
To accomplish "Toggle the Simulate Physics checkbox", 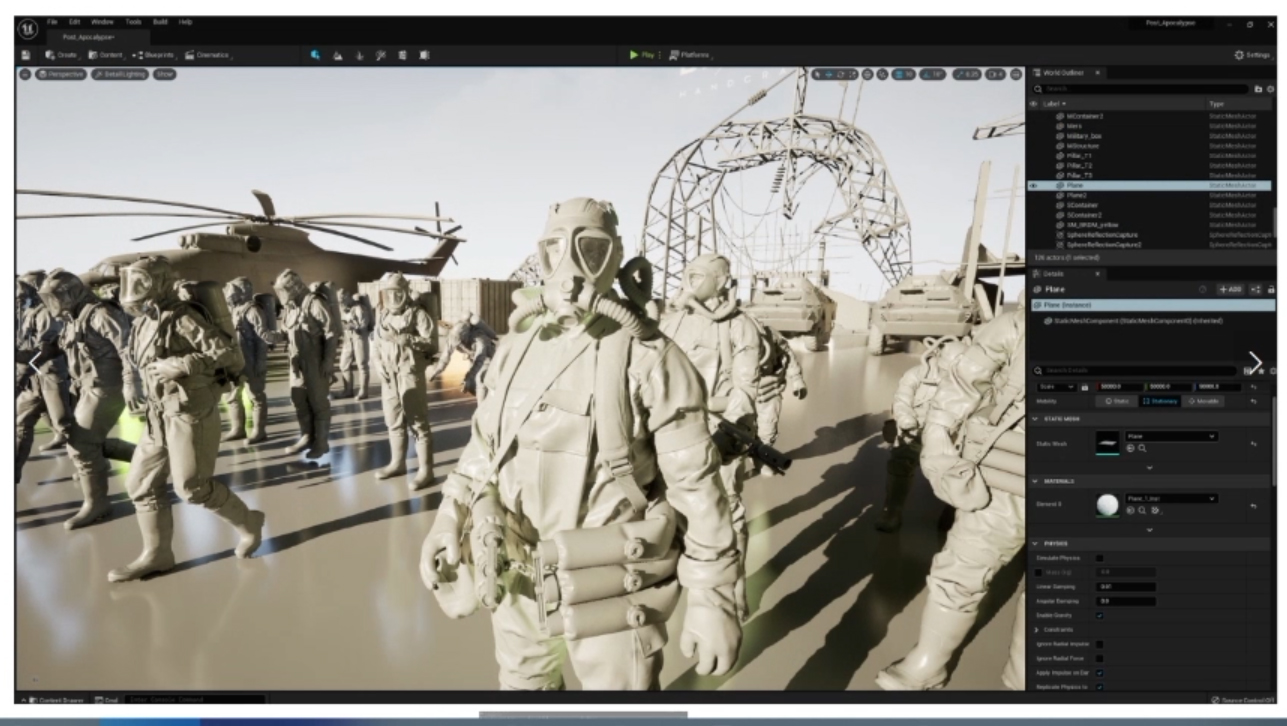I will coord(1100,558).
